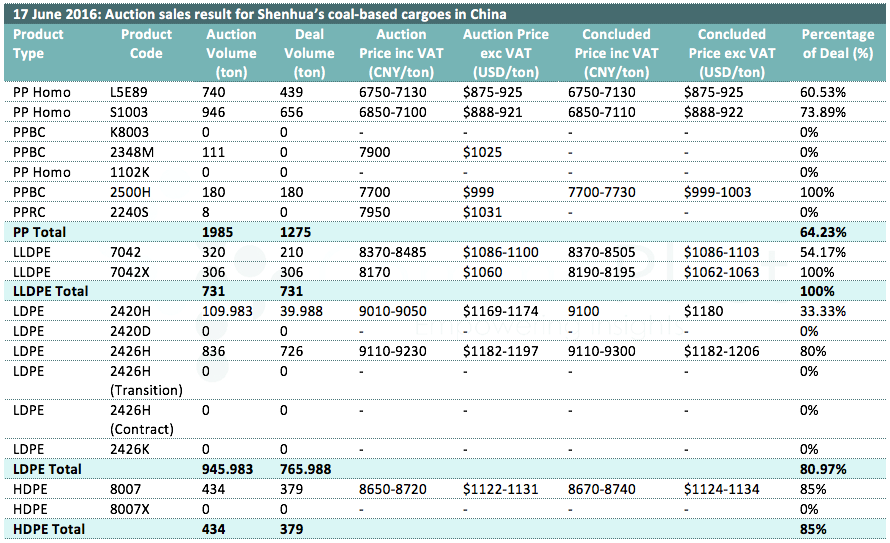Select the K8003 product code cell

click(x=129, y=132)
